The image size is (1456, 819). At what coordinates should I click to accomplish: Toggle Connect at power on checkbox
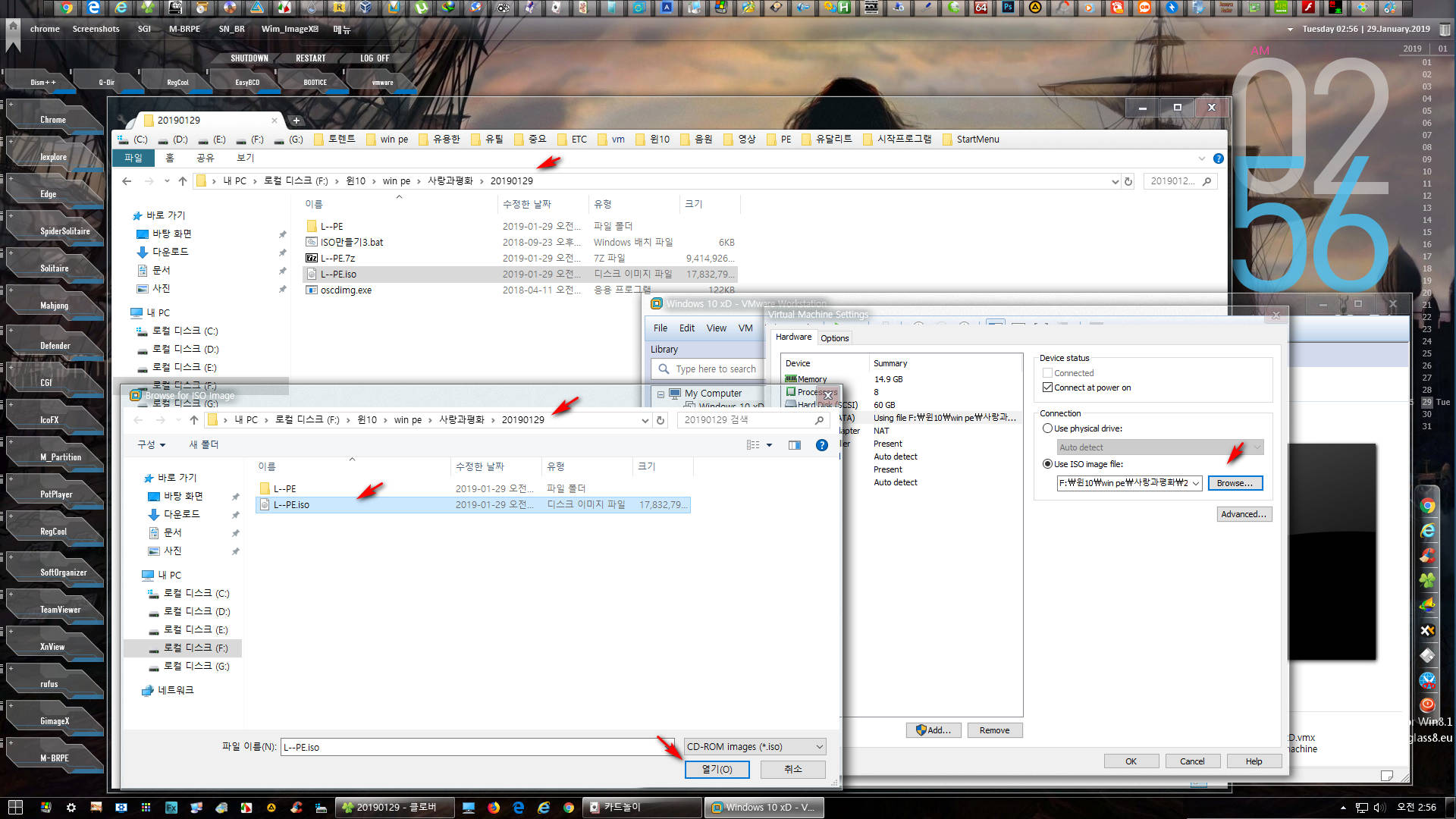tap(1047, 388)
